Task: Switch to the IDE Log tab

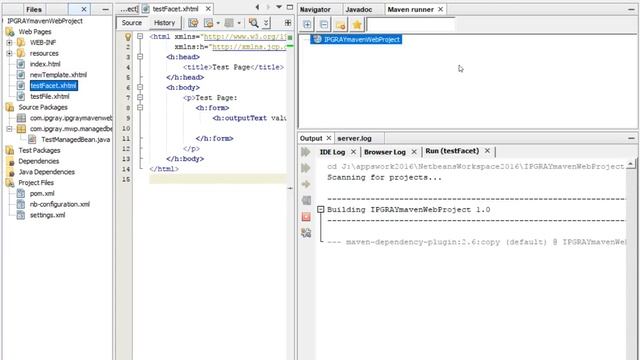Action: pyautogui.click(x=332, y=152)
